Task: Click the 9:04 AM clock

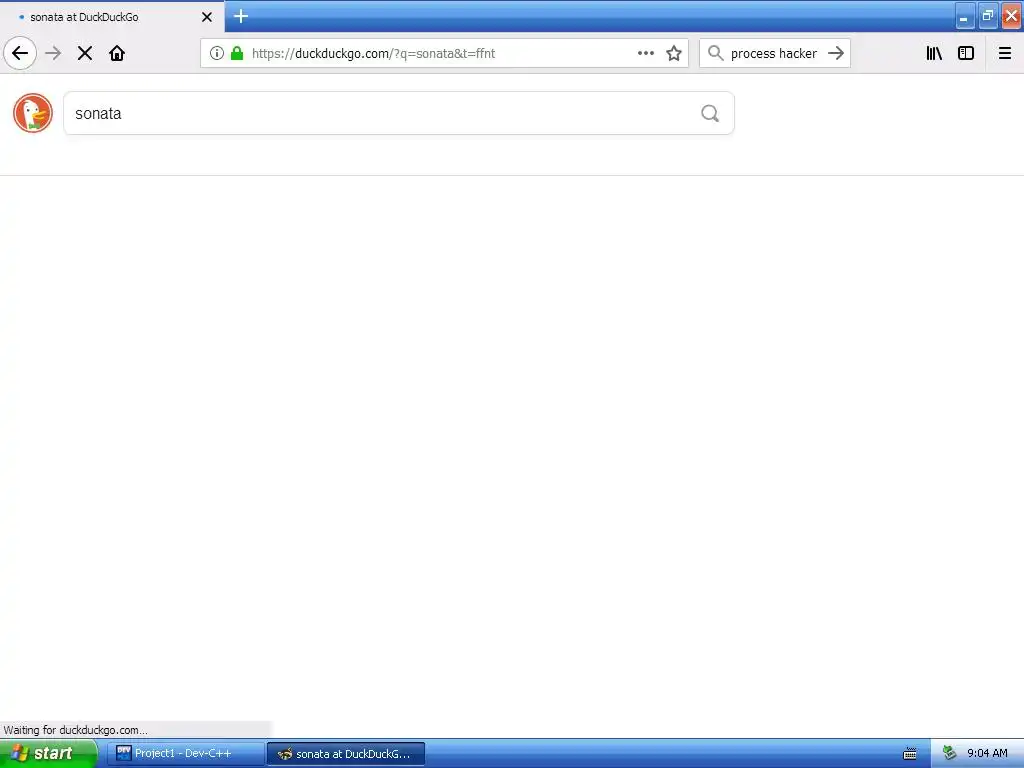Action: tap(987, 754)
